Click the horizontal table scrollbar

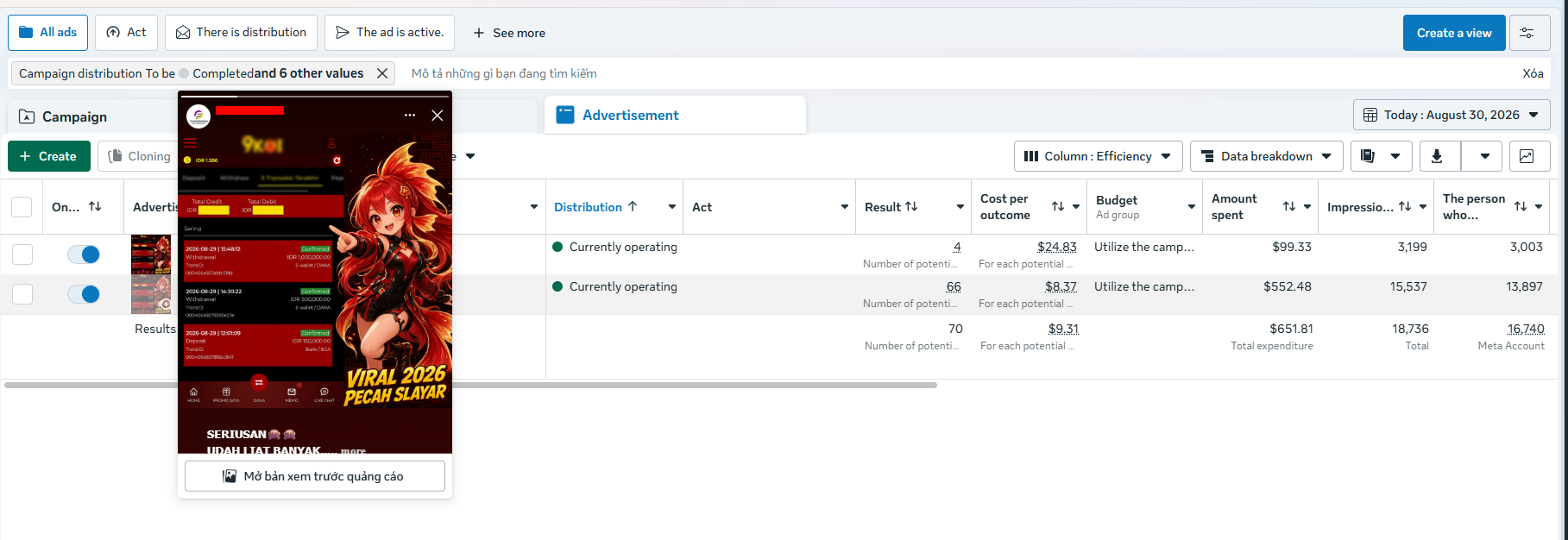pyautogui.click(x=470, y=385)
